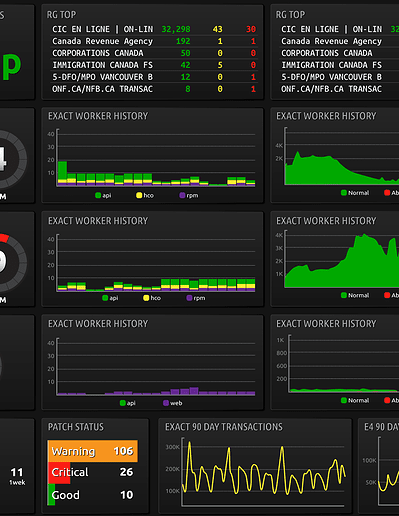The image size is (399, 516).
Task: Select ONF.CA/NFB.CA TRANSAC row
Action: [x=154, y=89]
